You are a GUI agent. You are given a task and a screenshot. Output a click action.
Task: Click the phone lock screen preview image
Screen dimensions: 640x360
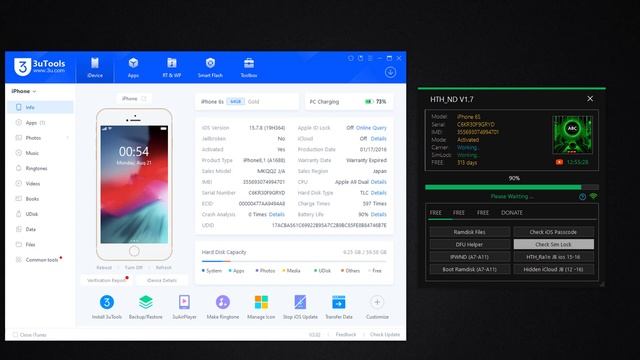pyautogui.click(x=134, y=184)
